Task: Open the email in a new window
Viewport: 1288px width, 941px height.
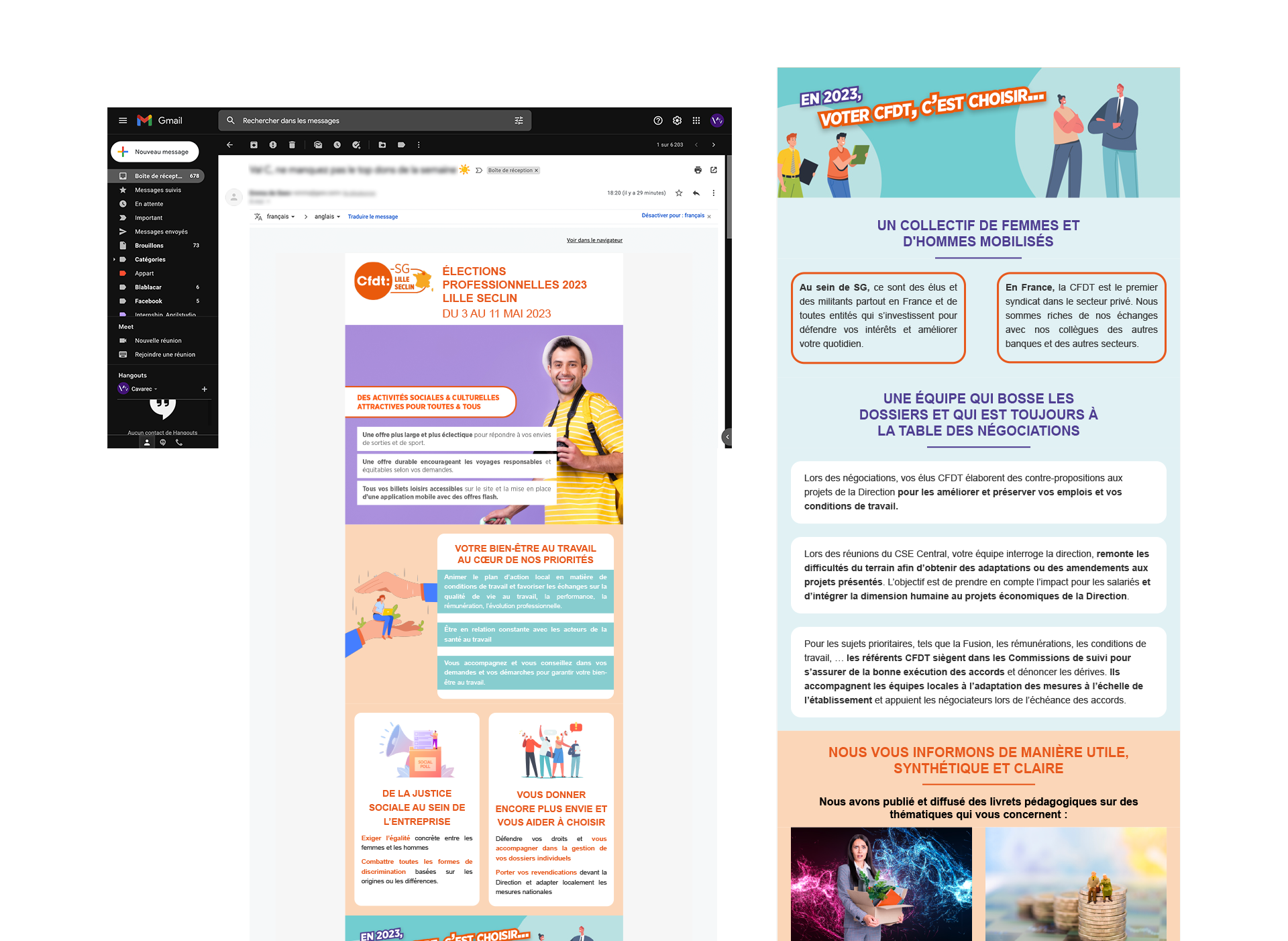Action: 714,170
